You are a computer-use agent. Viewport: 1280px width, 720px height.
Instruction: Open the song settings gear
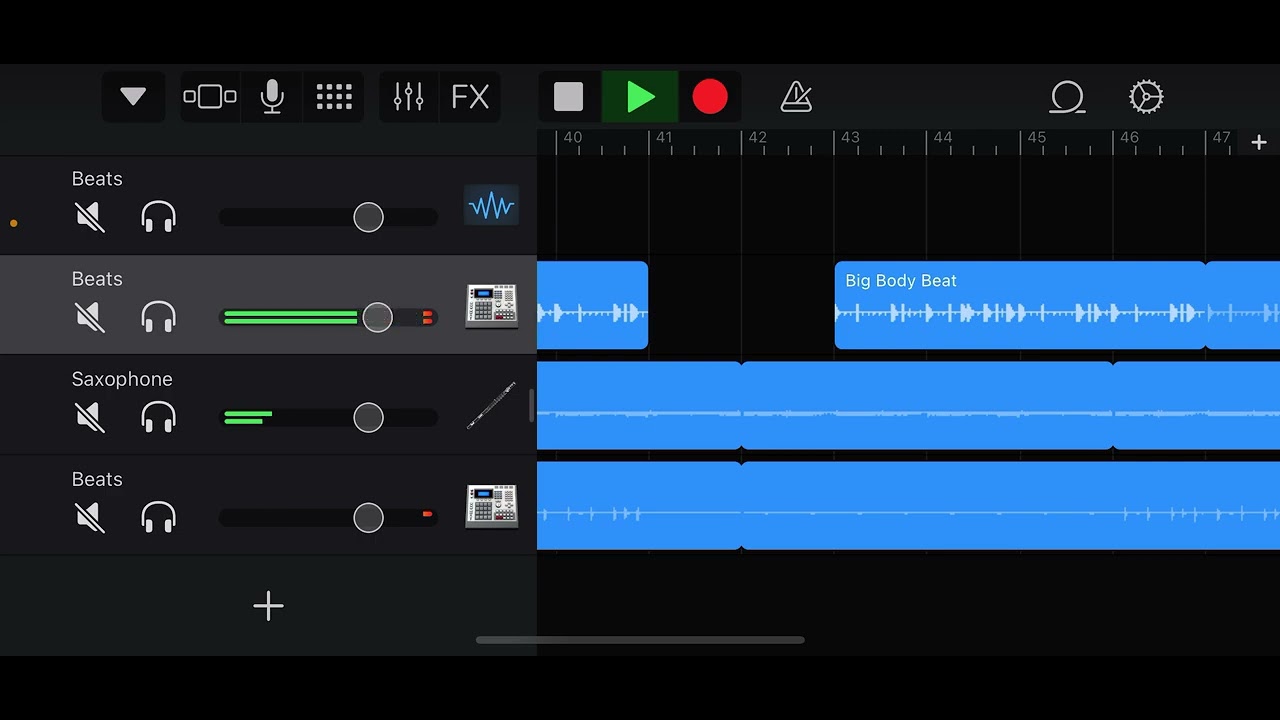click(x=1146, y=97)
